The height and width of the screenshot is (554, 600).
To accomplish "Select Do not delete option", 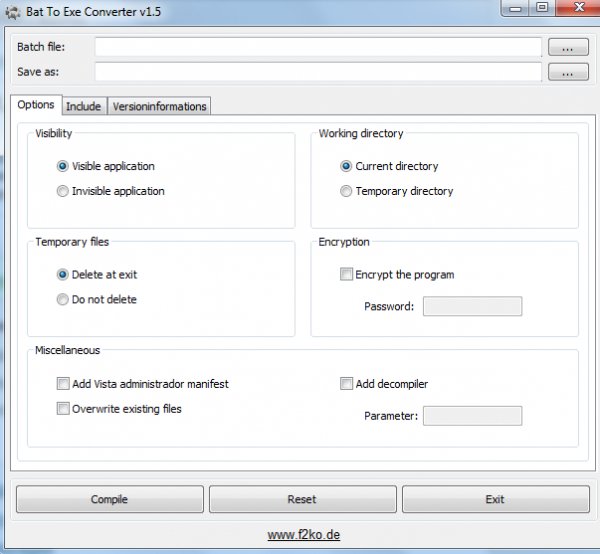I will pyautogui.click(x=63, y=299).
